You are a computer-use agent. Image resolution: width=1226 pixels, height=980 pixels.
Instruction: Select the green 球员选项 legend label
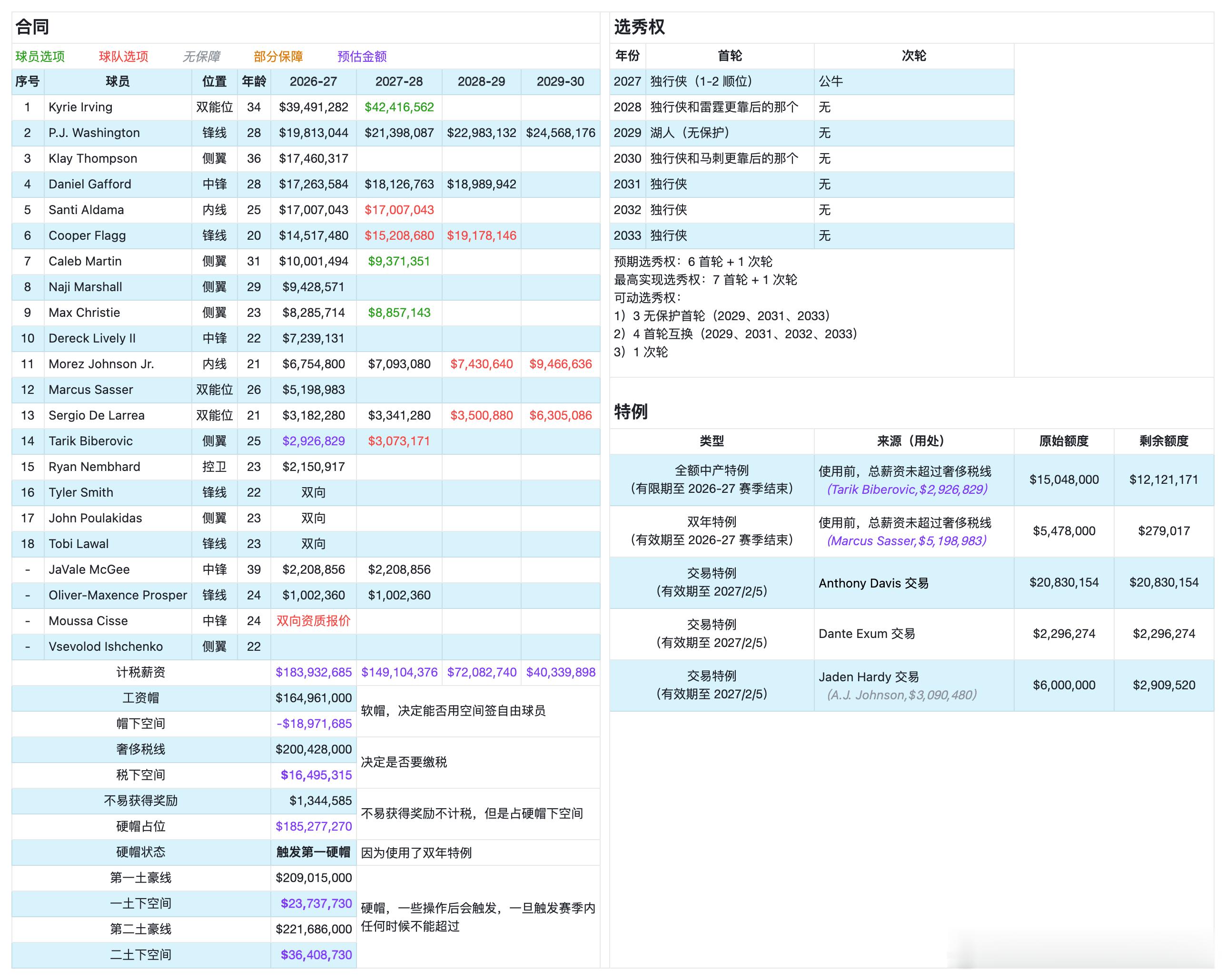point(40,56)
